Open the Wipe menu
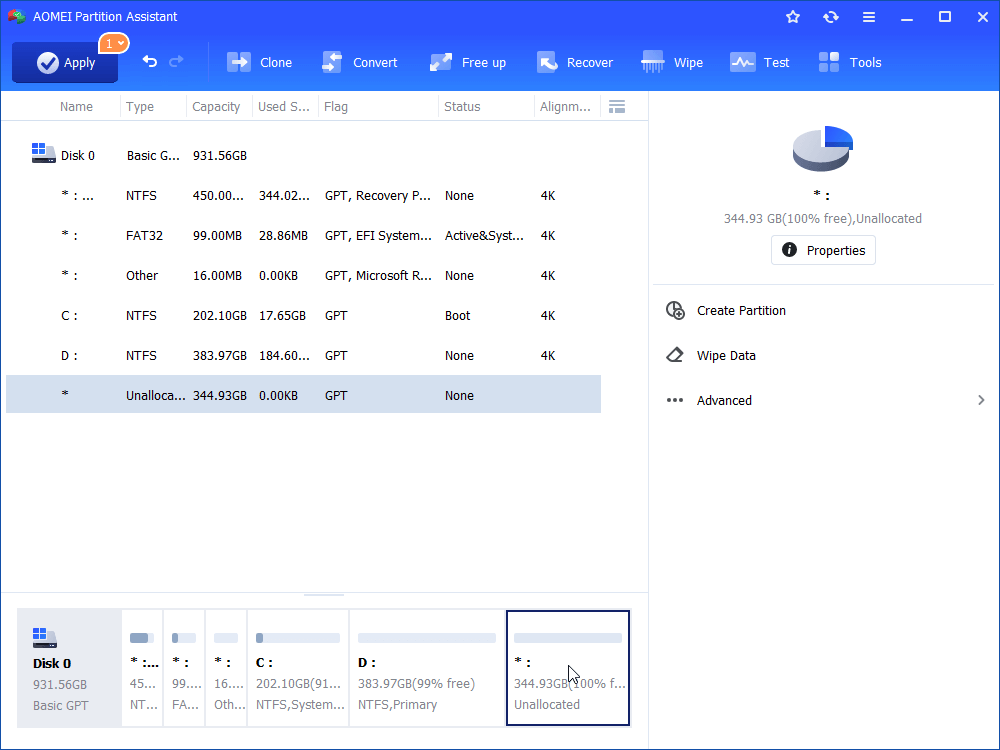The height and width of the screenshot is (750, 1000). click(672, 62)
